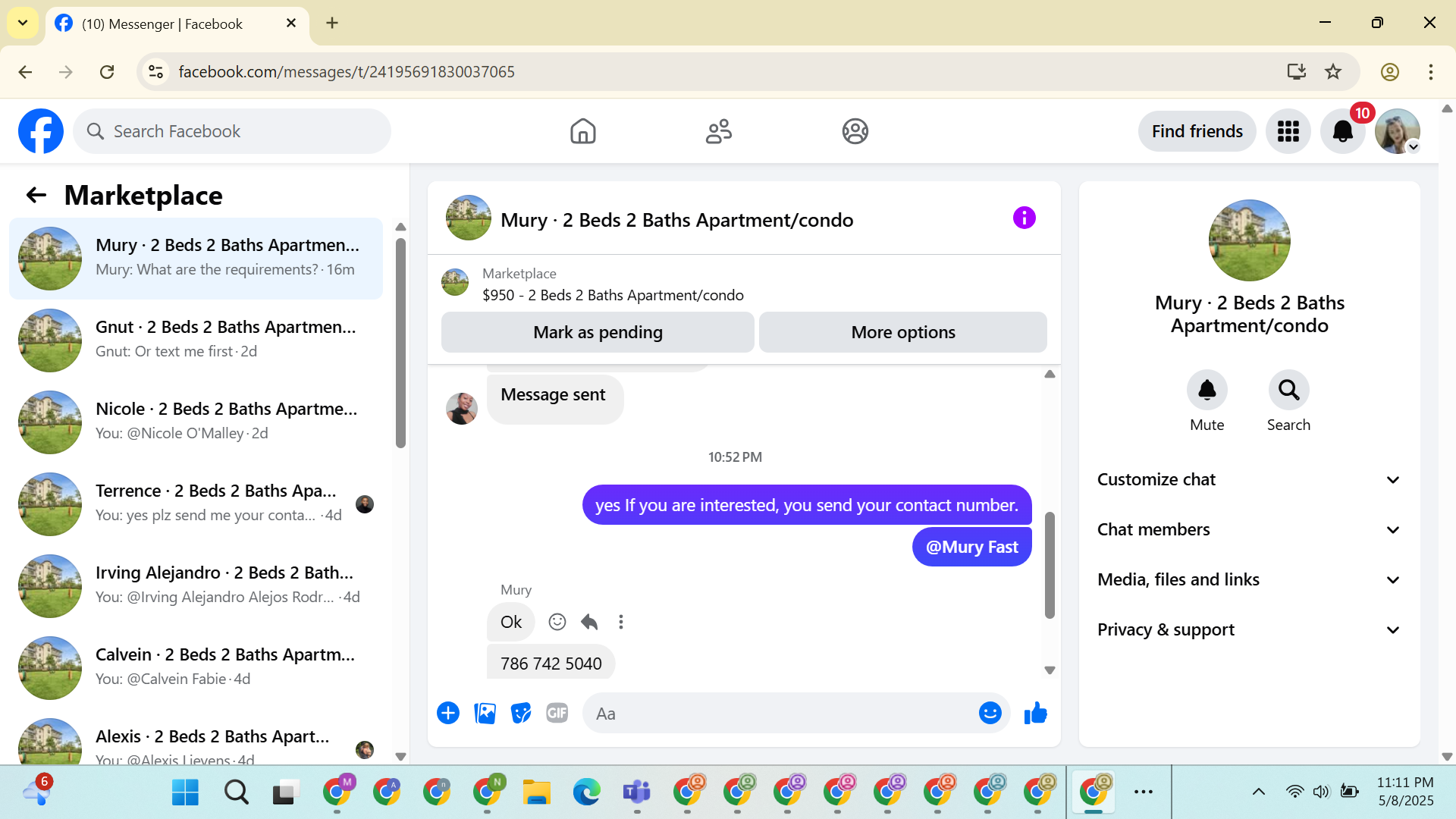The width and height of the screenshot is (1456, 819).
Task: Open the Facebook apps menu grid
Action: [1288, 131]
